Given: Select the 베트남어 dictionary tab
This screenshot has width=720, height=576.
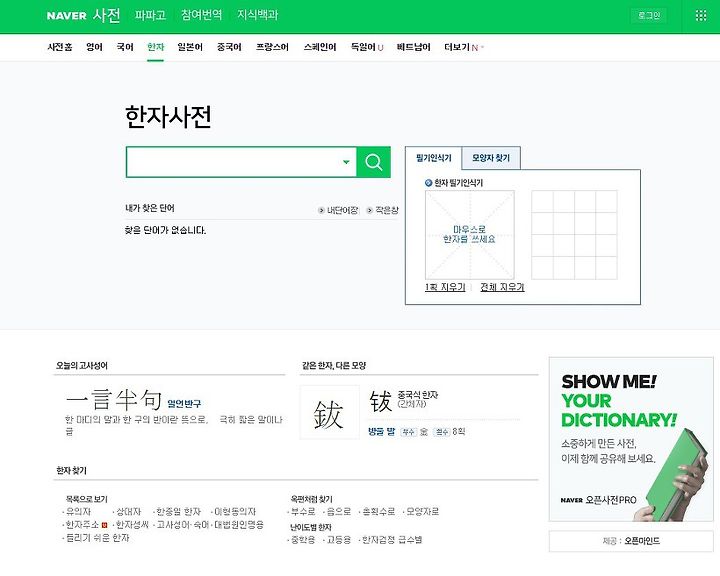Looking at the screenshot, I should (x=414, y=47).
